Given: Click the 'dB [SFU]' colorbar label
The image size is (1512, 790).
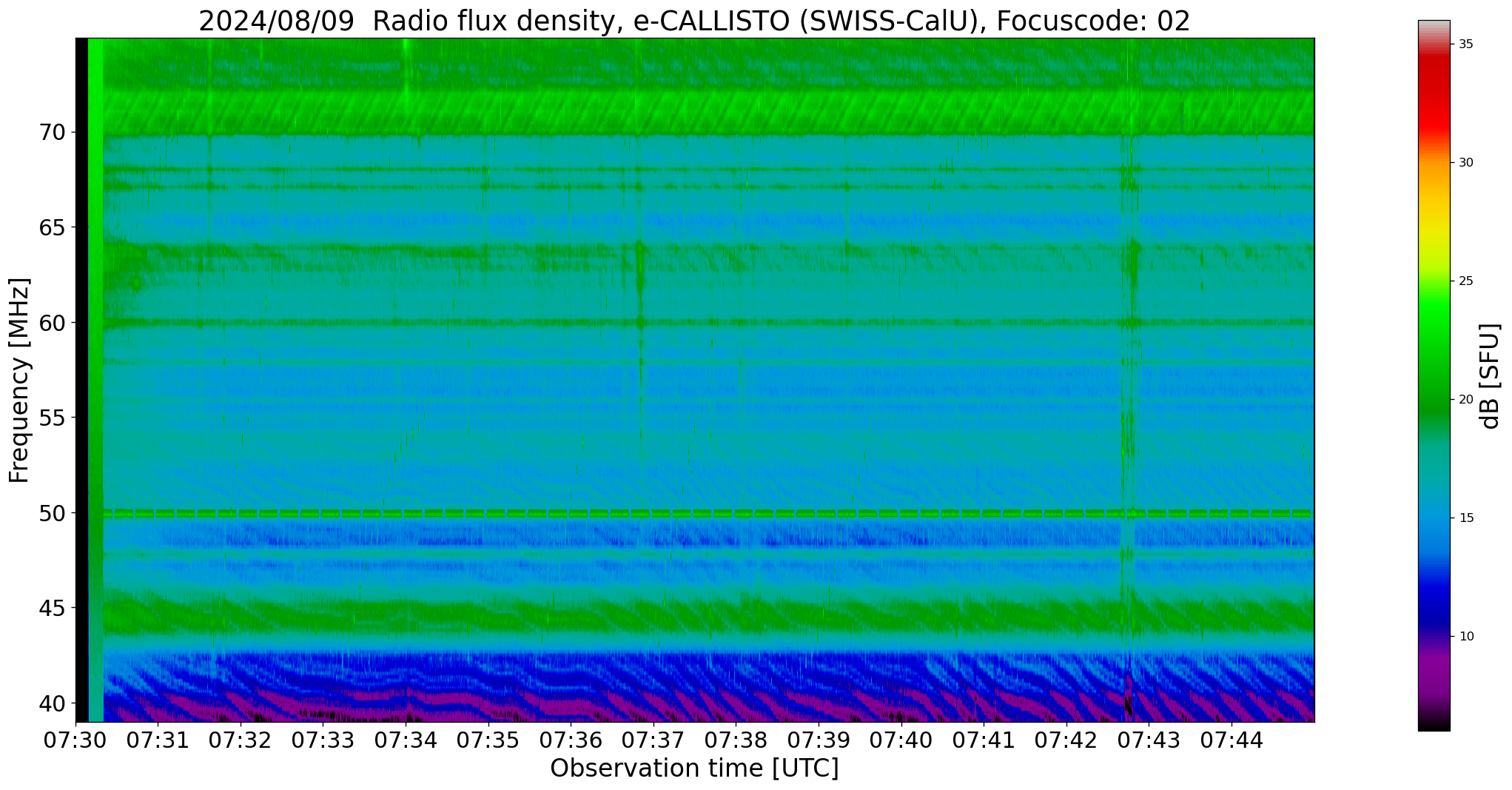Looking at the screenshot, I should click(1490, 375).
